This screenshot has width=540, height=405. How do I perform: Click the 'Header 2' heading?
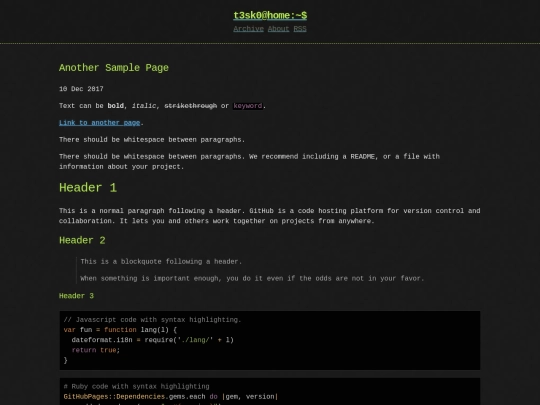(82, 240)
